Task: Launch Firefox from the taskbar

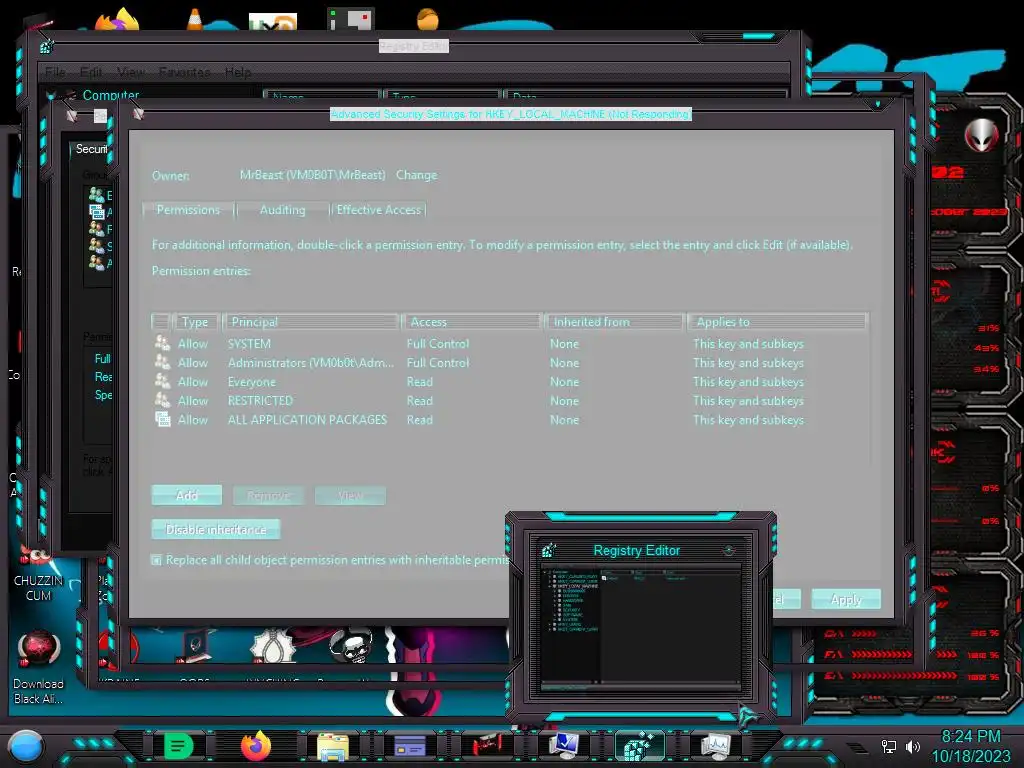Action: 255,746
